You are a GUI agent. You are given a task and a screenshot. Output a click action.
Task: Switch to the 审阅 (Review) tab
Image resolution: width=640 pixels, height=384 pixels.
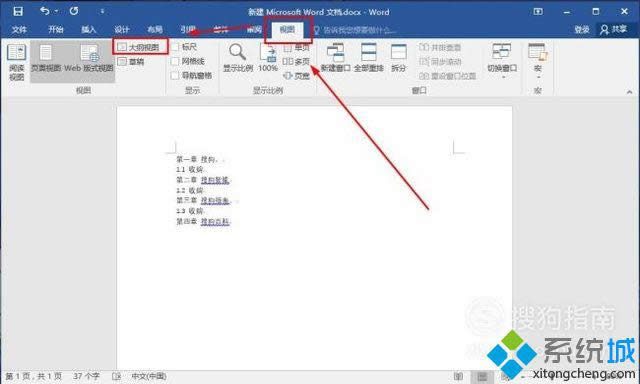click(254, 29)
